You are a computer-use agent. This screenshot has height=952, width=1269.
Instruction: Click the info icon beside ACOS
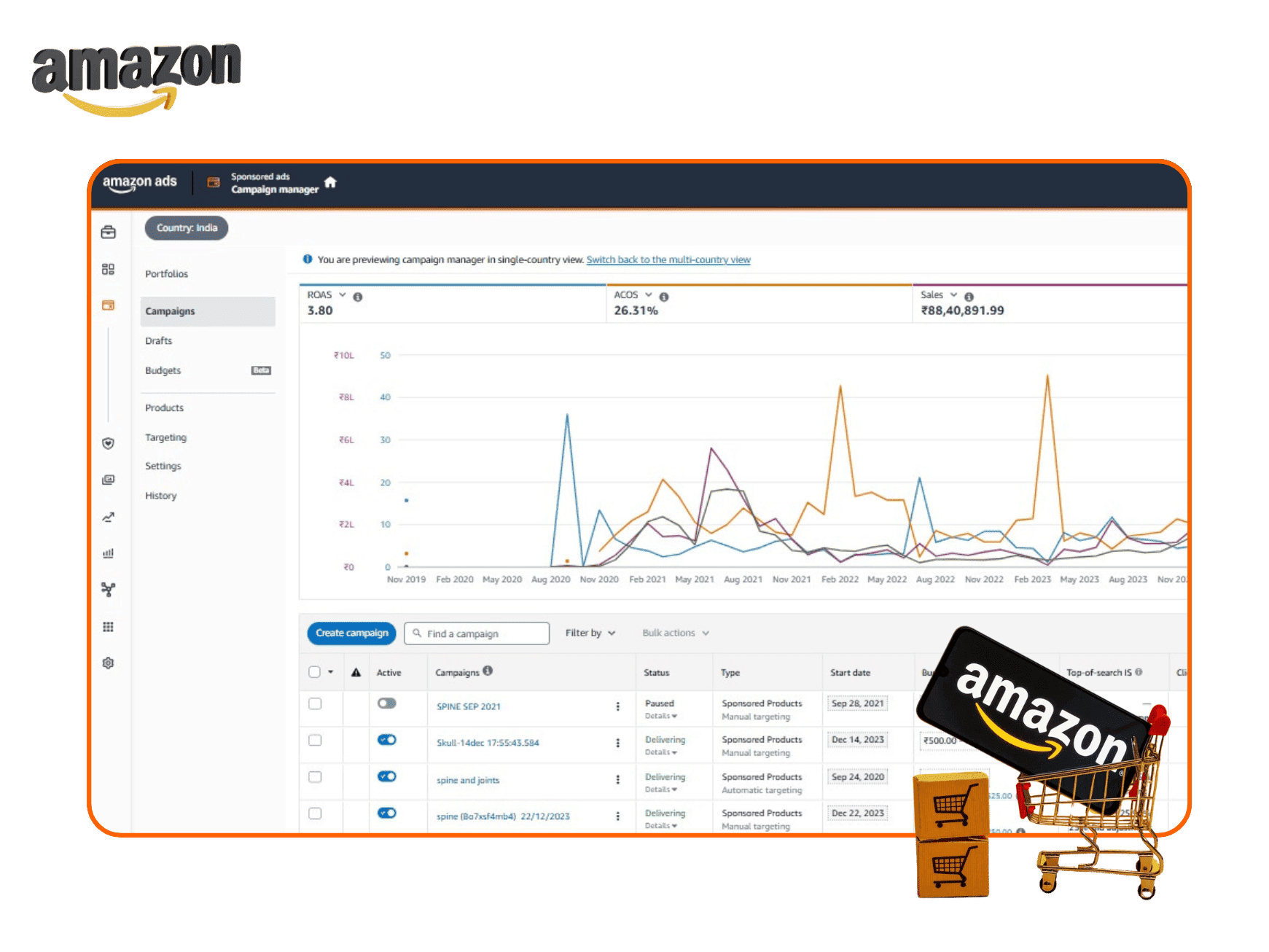664,297
